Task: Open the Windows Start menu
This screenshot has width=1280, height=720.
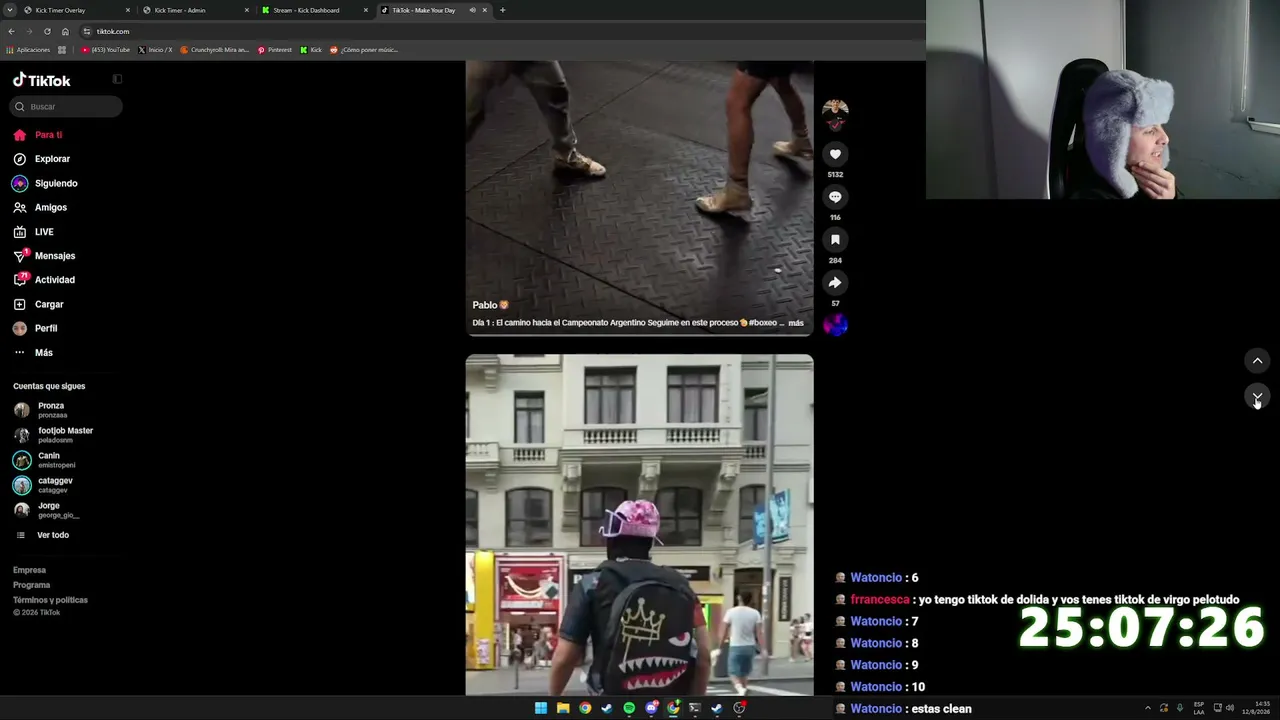Action: pos(541,708)
